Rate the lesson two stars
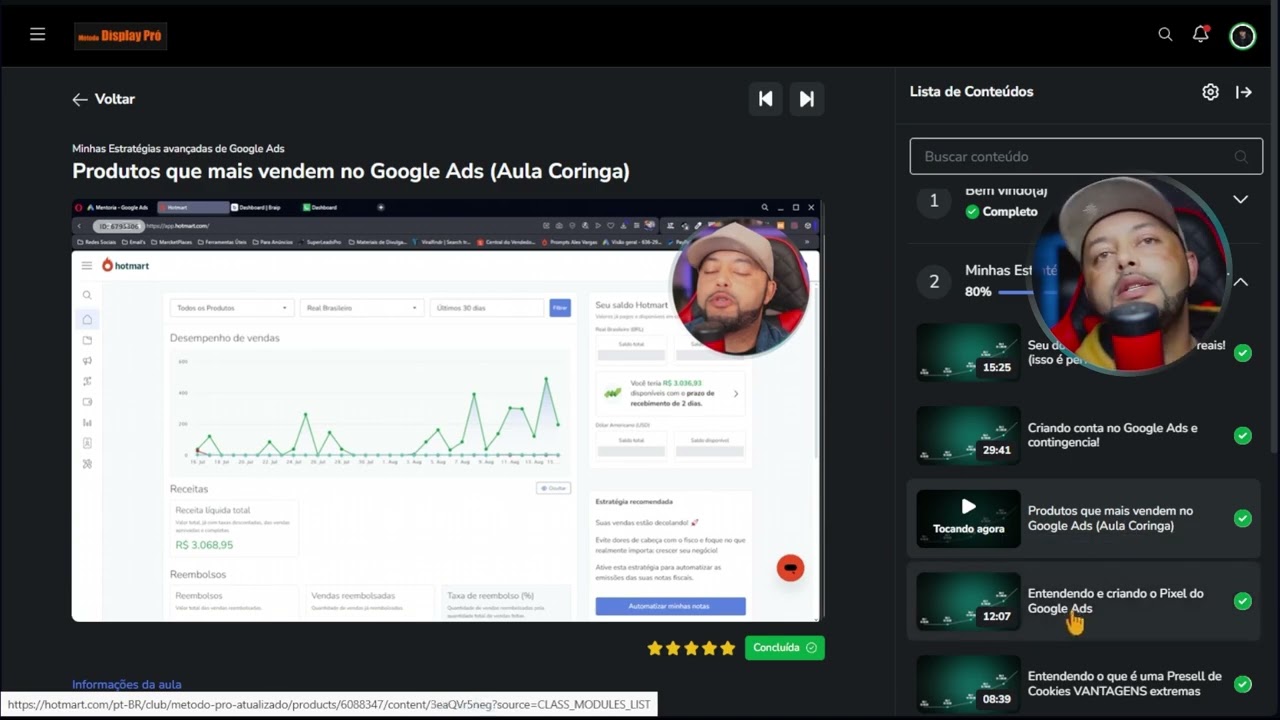Screen dimensions: 1280x720 673,648
